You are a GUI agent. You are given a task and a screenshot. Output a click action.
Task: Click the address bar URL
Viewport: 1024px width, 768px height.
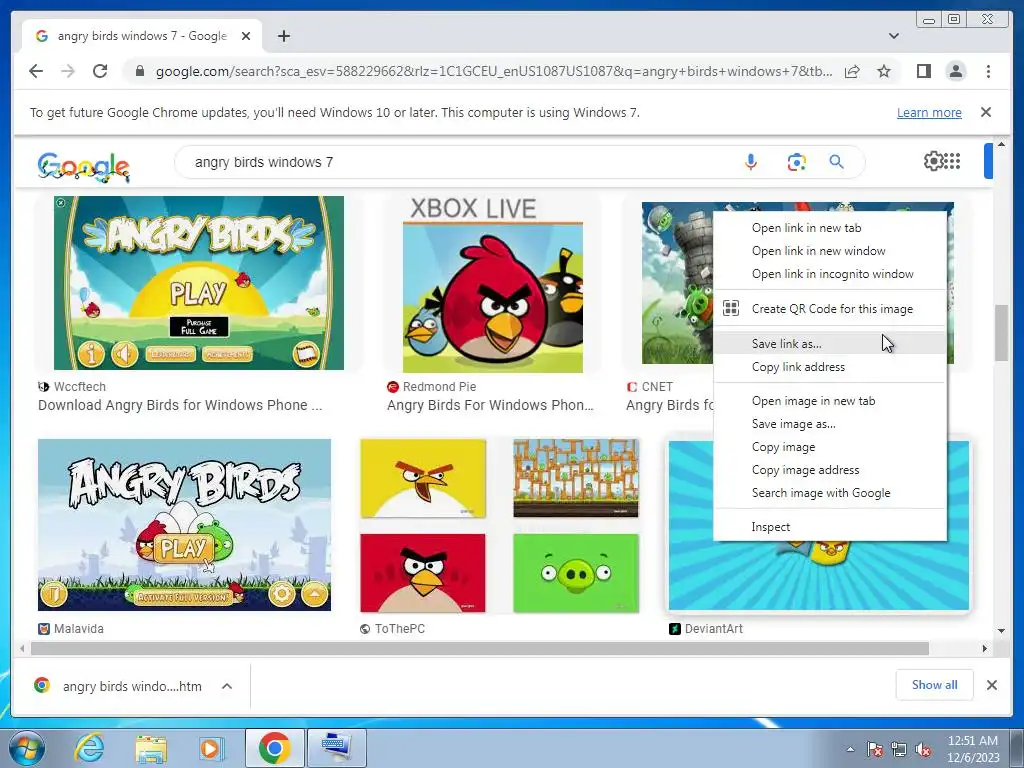(x=494, y=71)
